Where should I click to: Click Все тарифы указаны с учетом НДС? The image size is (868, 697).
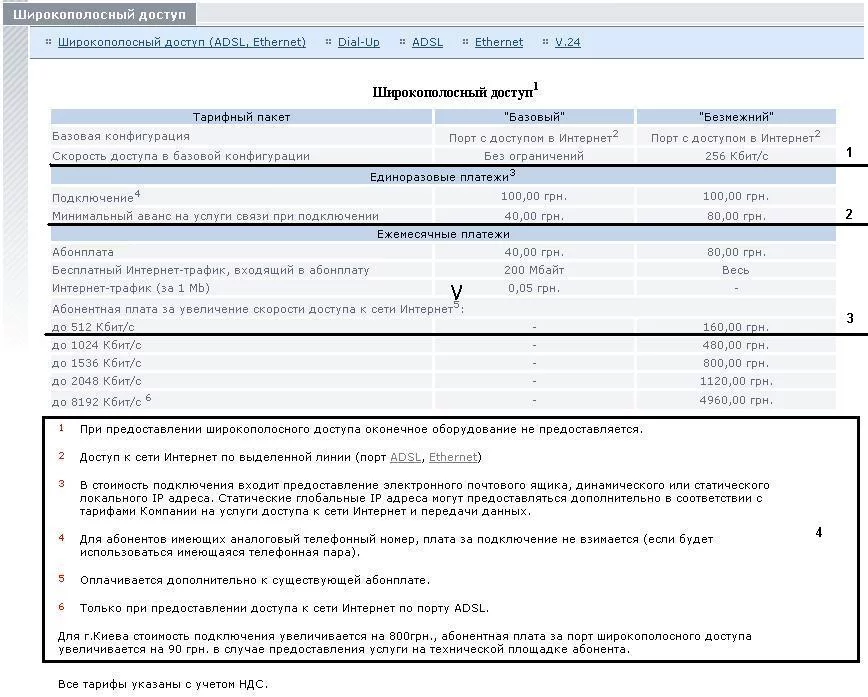click(x=163, y=684)
